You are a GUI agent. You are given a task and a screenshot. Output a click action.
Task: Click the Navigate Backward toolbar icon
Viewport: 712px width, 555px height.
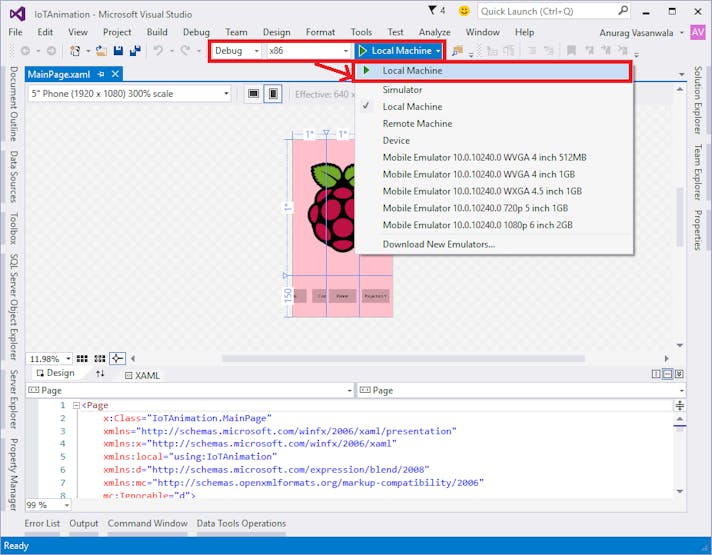pyautogui.click(x=25, y=51)
